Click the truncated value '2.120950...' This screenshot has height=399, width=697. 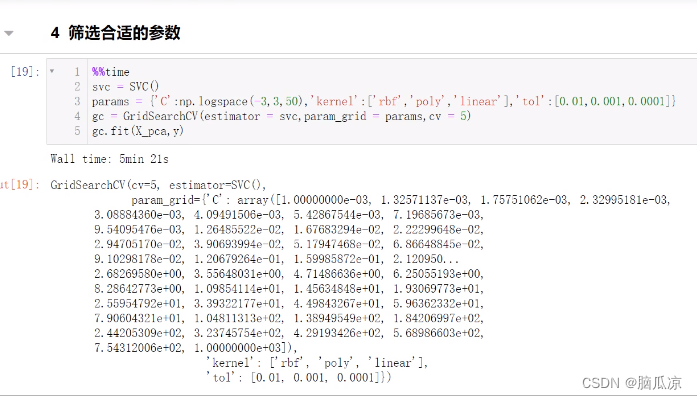[425, 259]
